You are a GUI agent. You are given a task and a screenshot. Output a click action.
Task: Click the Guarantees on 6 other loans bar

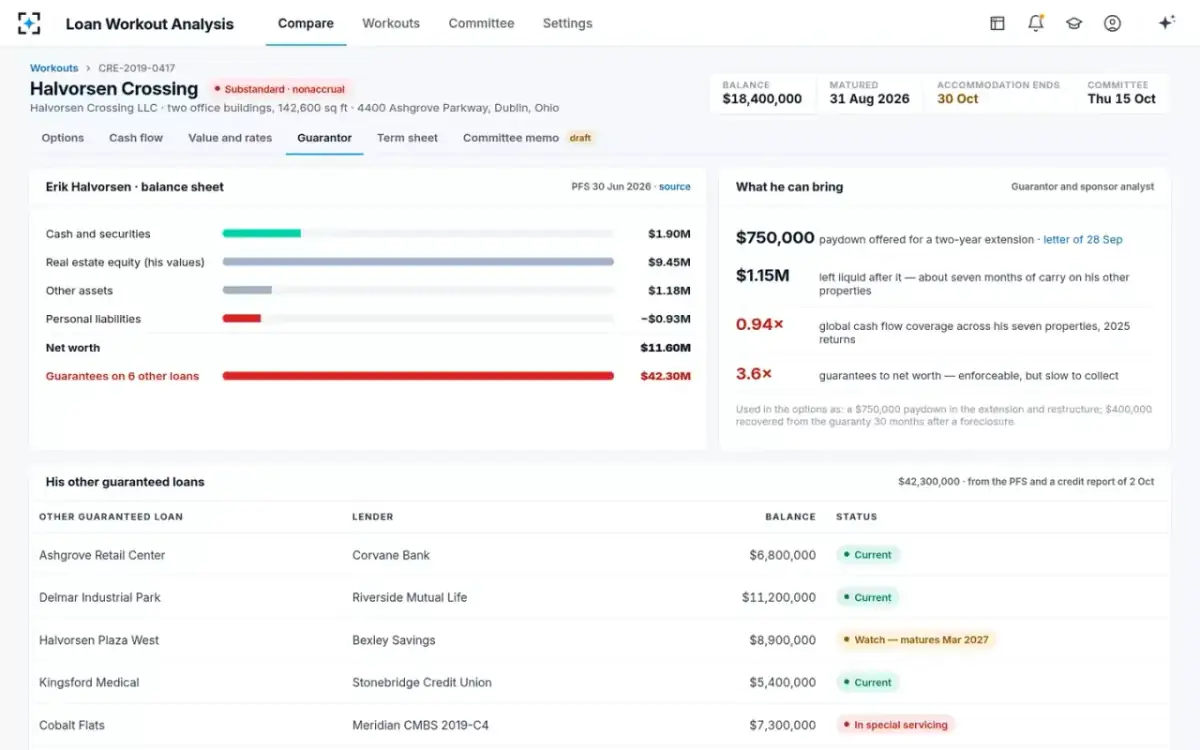[x=418, y=376]
